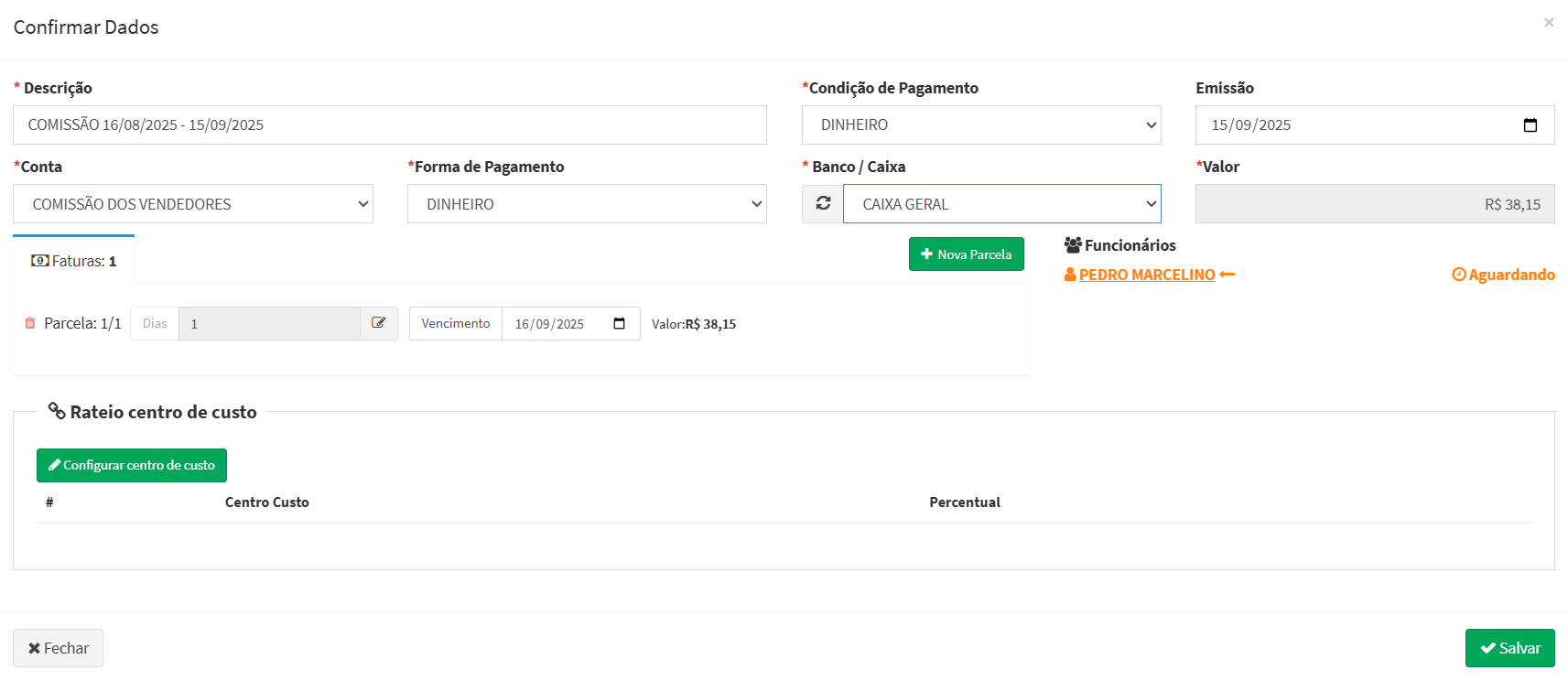Image resolution: width=1568 pixels, height=681 pixels.
Task: Click the Nova Parcela button
Action: (966, 254)
